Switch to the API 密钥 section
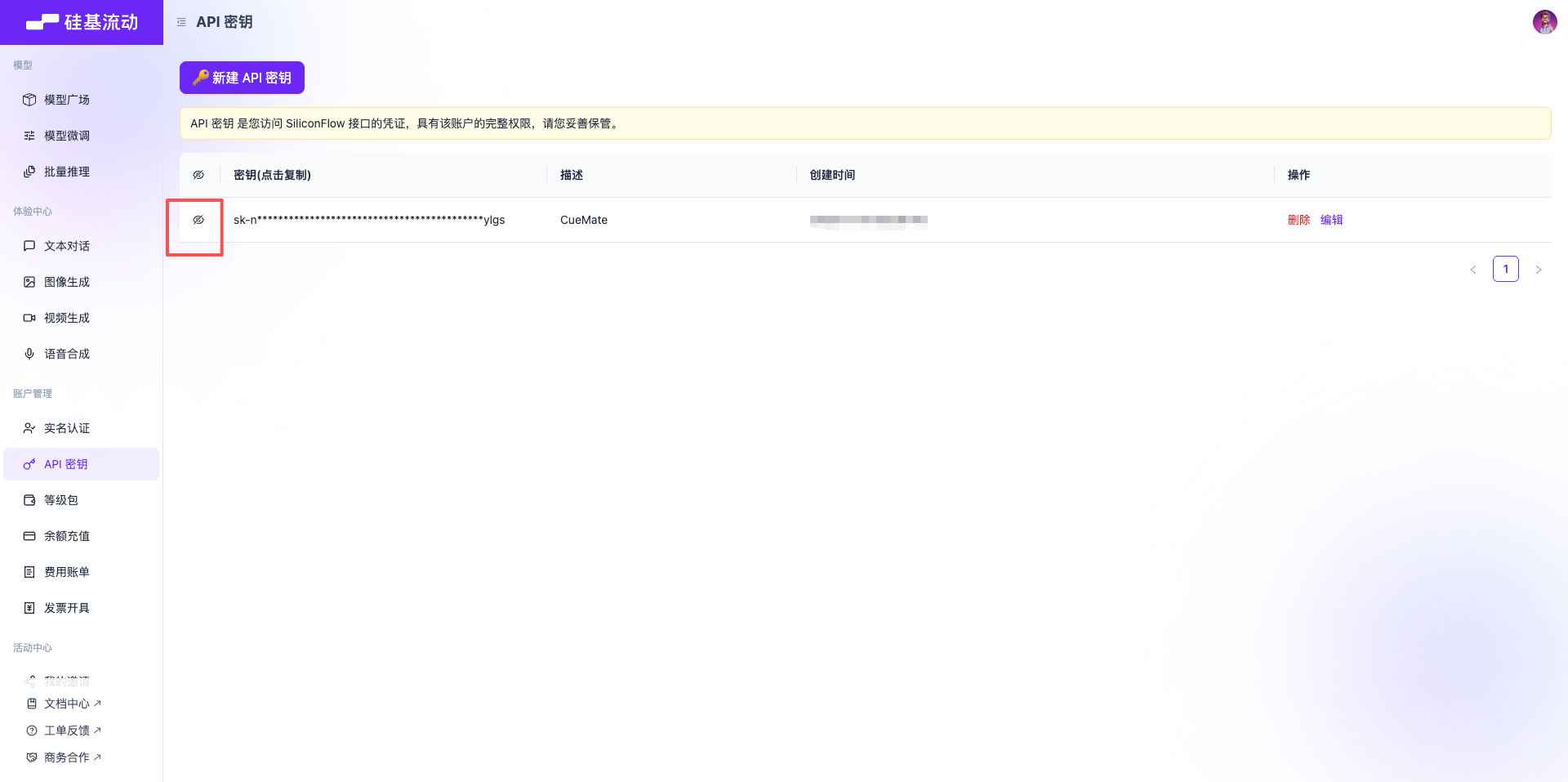This screenshot has height=782, width=1568. pos(67,463)
